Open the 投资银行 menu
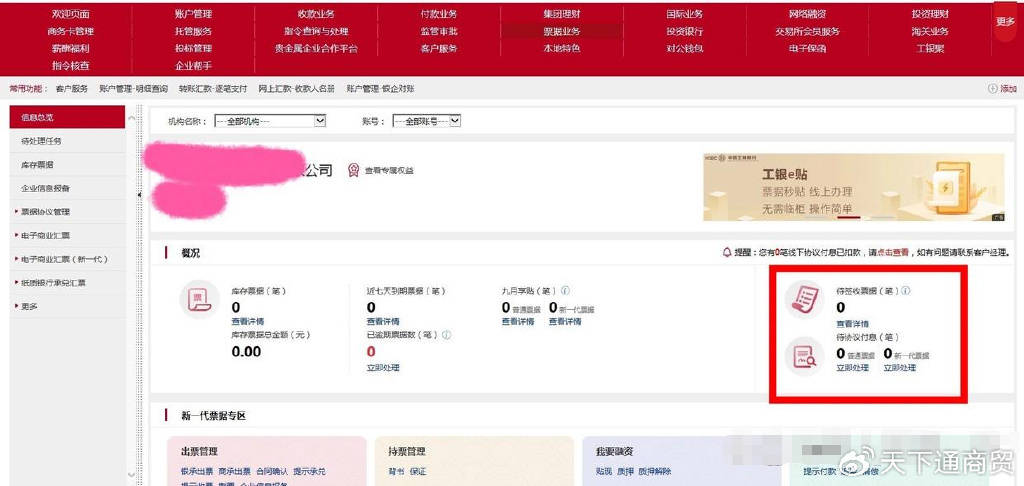Image resolution: width=1024 pixels, height=486 pixels. point(684,31)
